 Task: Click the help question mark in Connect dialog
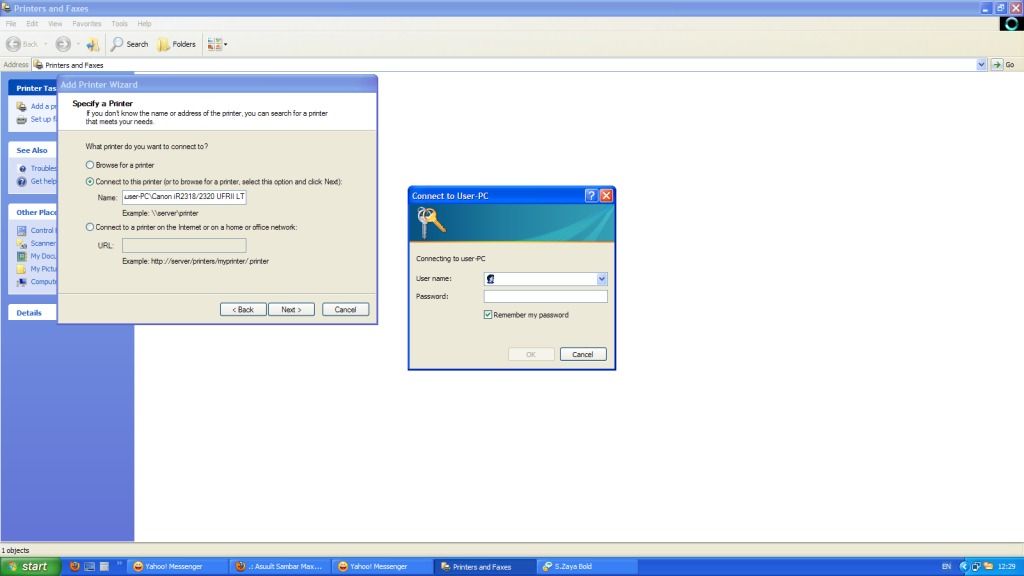[590, 196]
